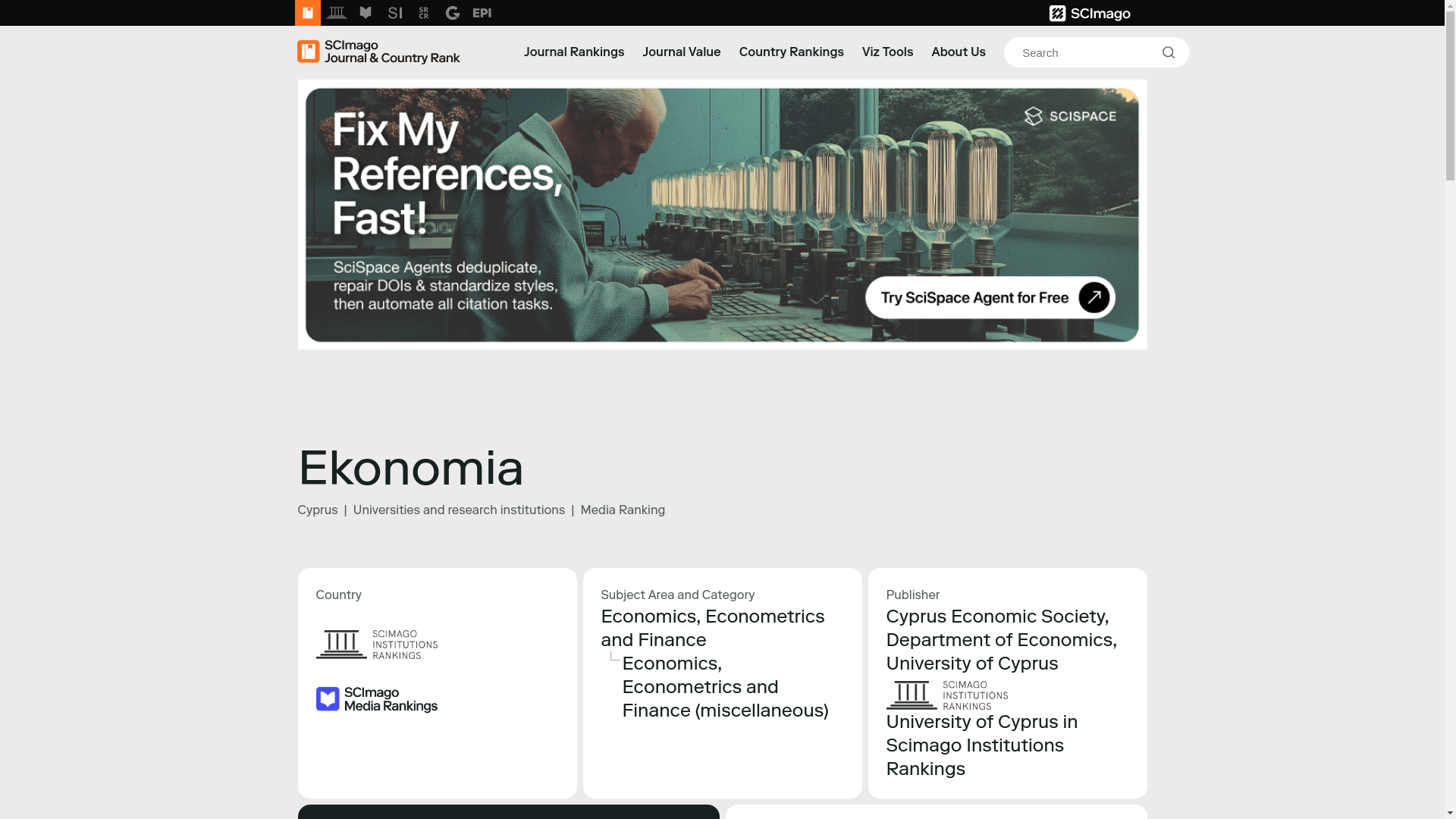Focus the Search input field
This screenshot has width=1456, height=819.
tap(1084, 52)
